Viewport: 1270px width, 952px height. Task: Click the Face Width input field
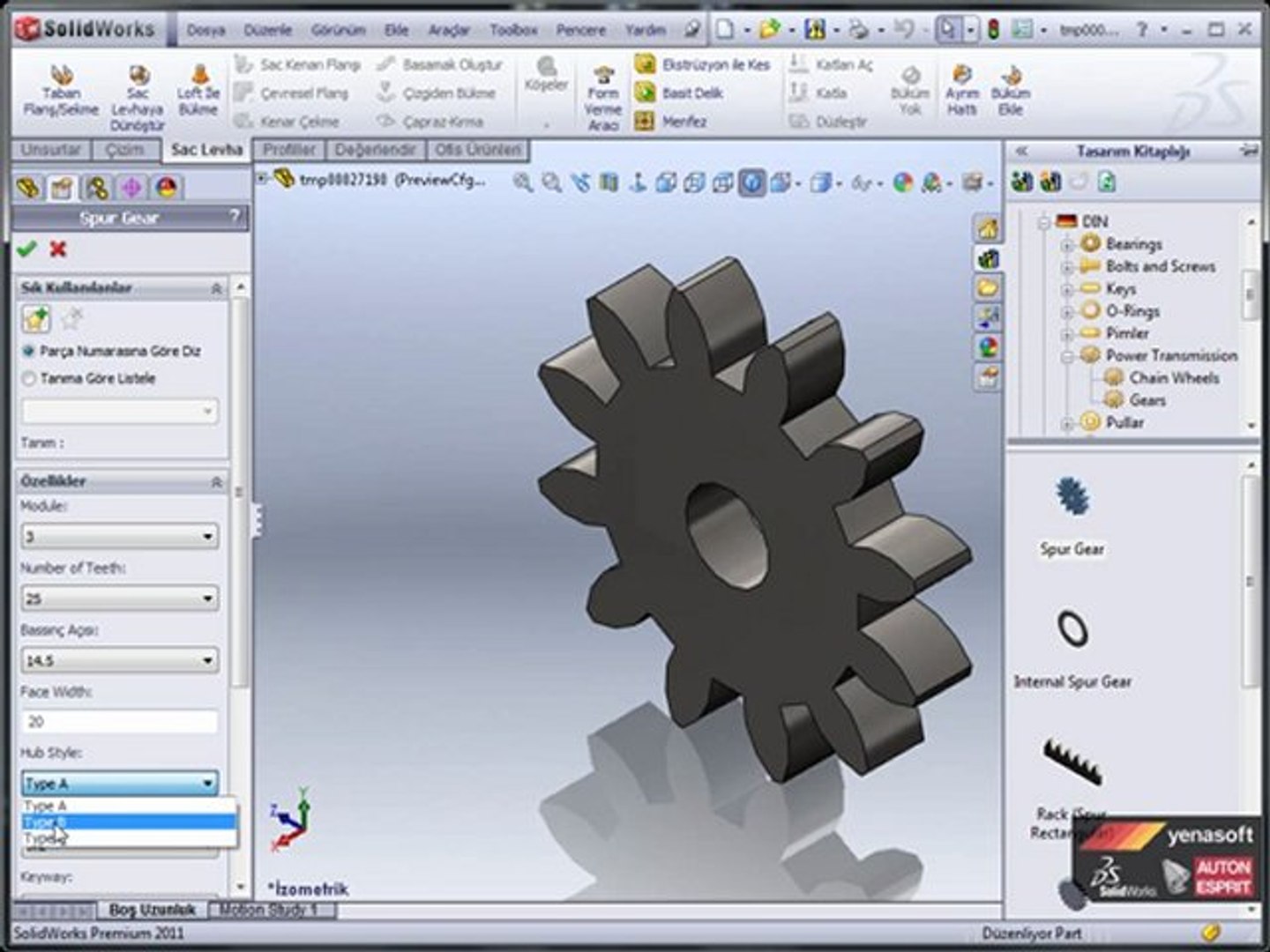click(x=119, y=722)
